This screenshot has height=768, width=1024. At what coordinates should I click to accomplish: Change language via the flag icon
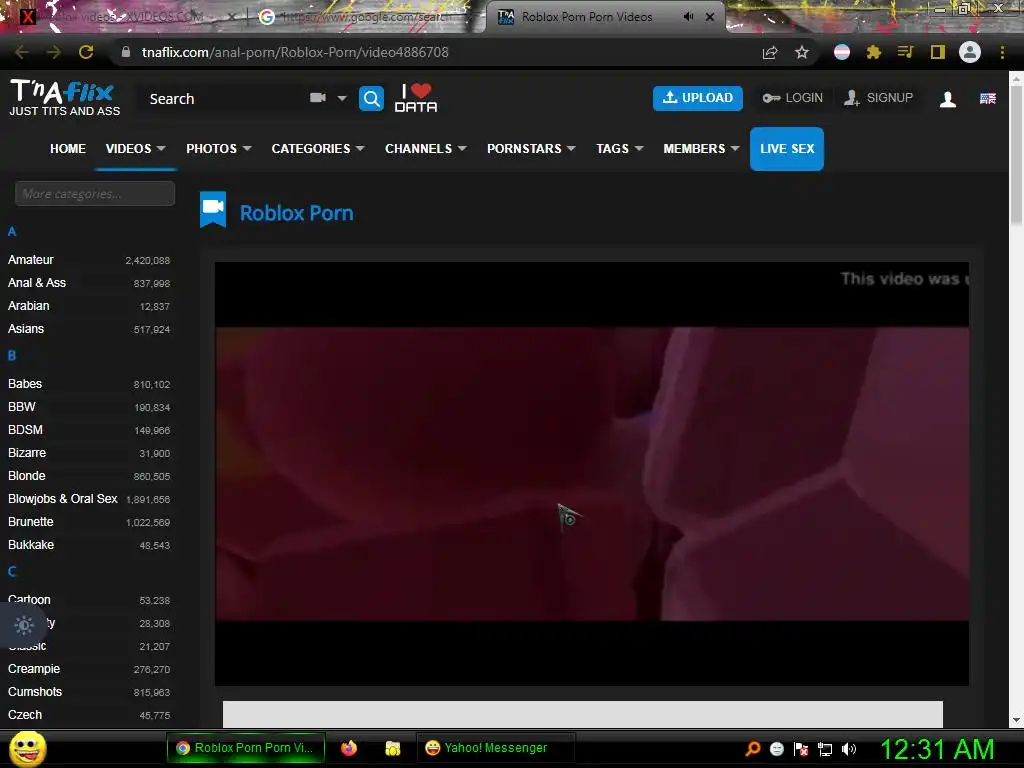987,99
